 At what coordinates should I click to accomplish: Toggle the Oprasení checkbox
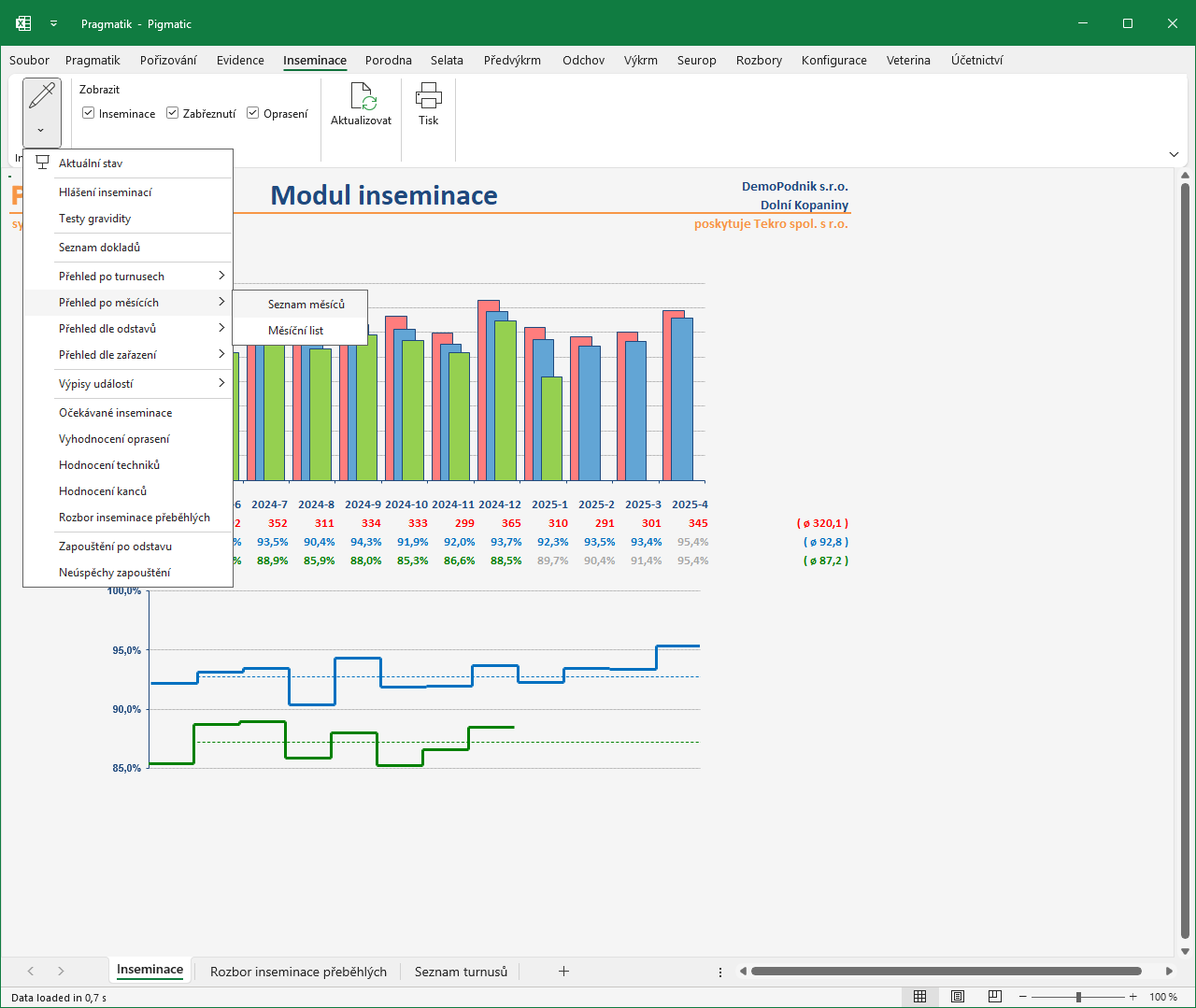pos(253,113)
